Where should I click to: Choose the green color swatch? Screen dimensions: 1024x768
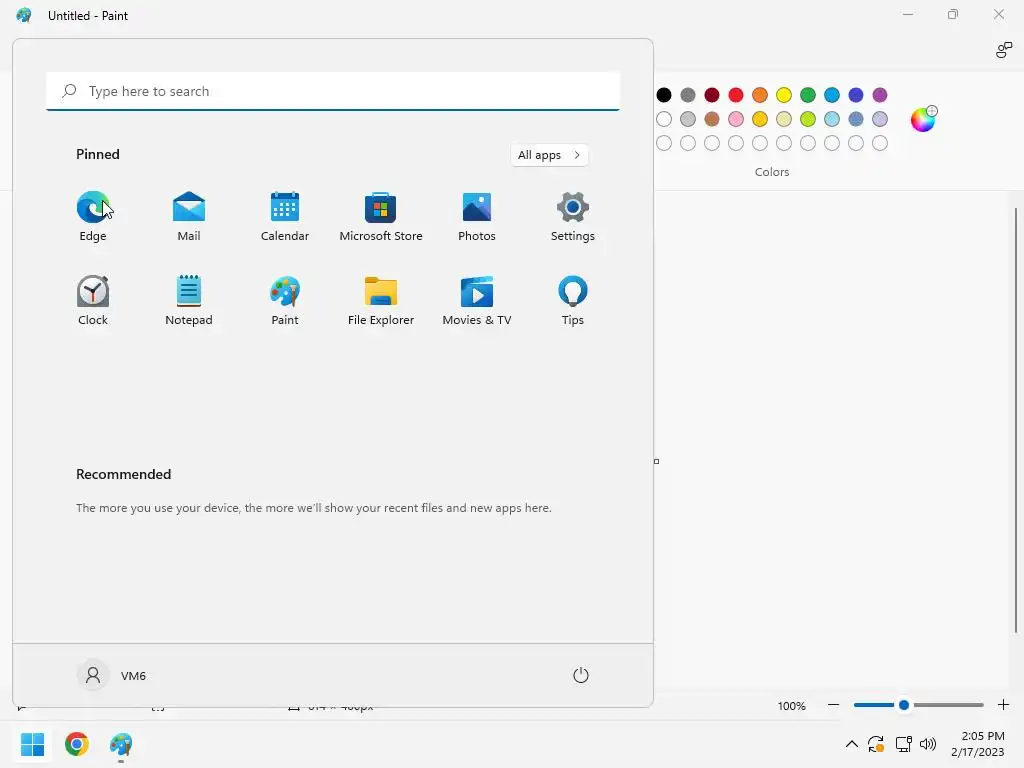(x=808, y=95)
